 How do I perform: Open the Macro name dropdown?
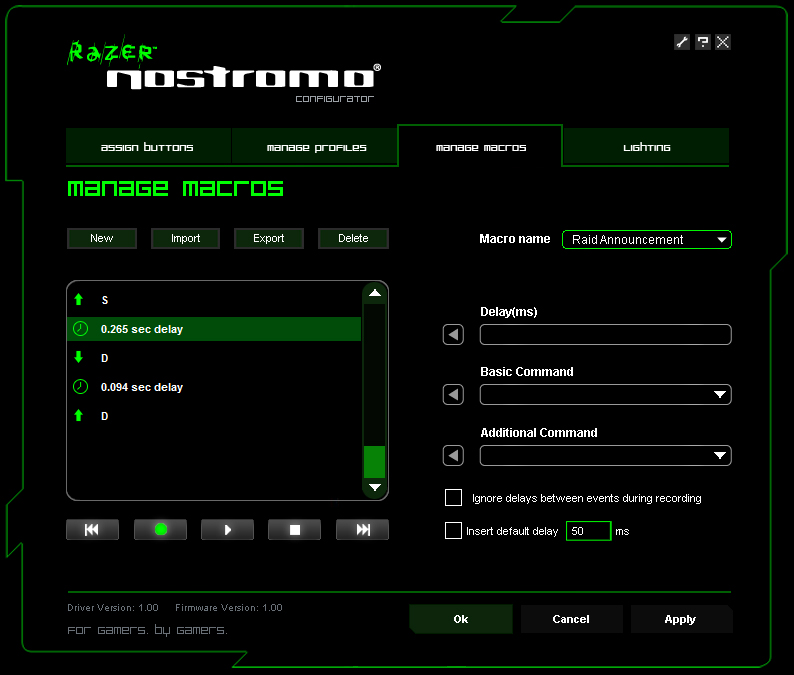click(647, 240)
